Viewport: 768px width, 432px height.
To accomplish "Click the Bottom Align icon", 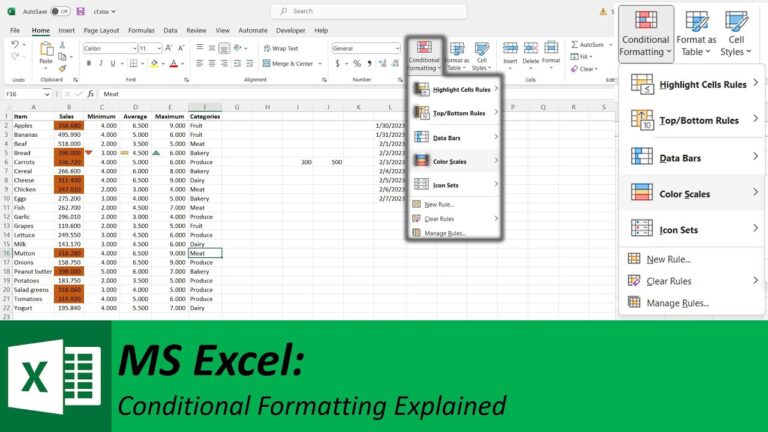I will (224, 48).
